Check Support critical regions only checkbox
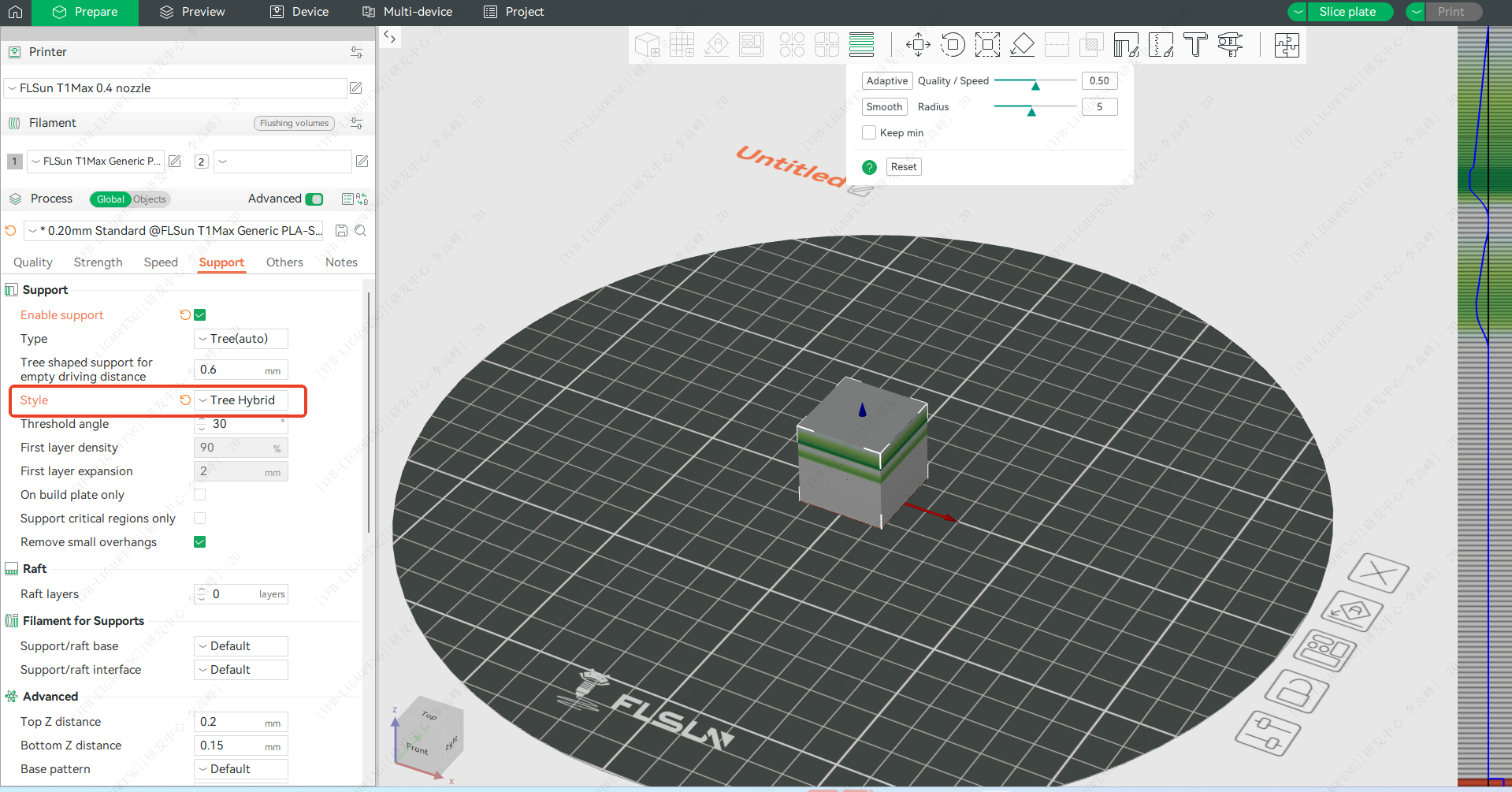 click(x=200, y=519)
